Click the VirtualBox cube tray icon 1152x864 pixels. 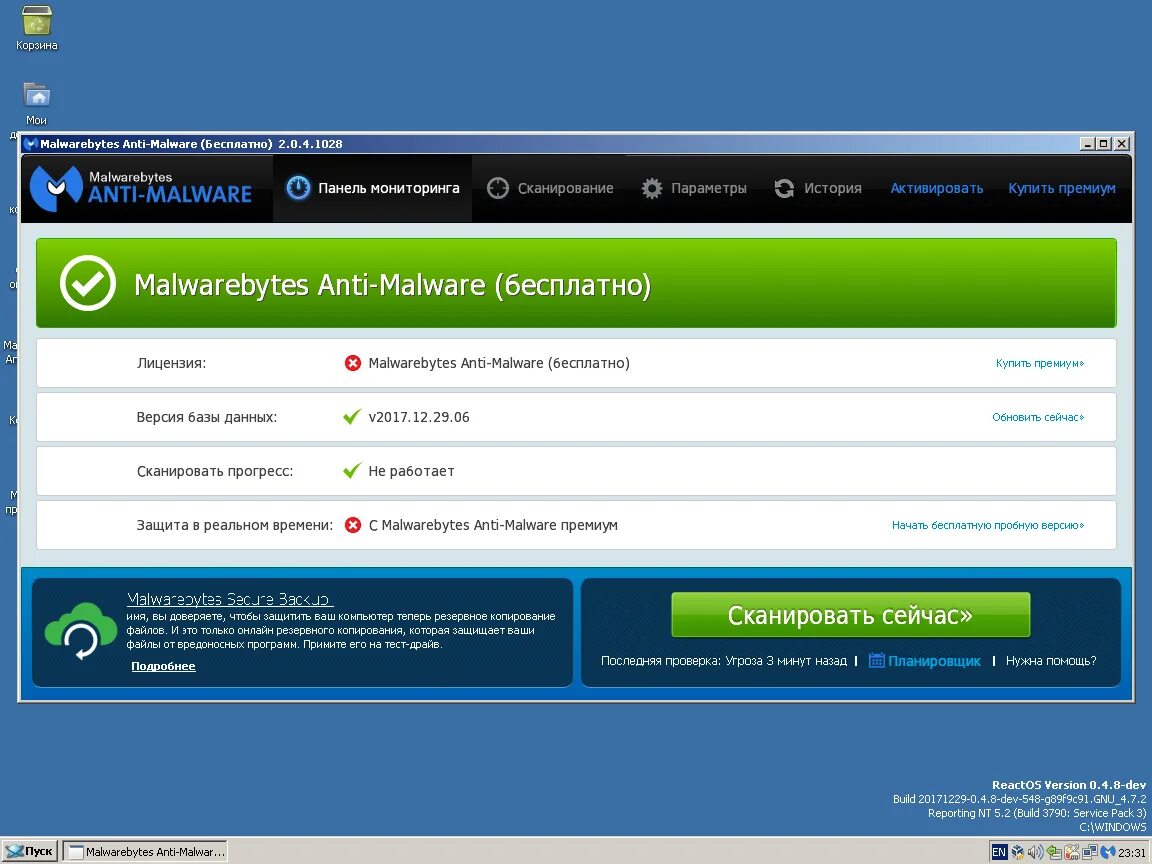tap(1018, 852)
